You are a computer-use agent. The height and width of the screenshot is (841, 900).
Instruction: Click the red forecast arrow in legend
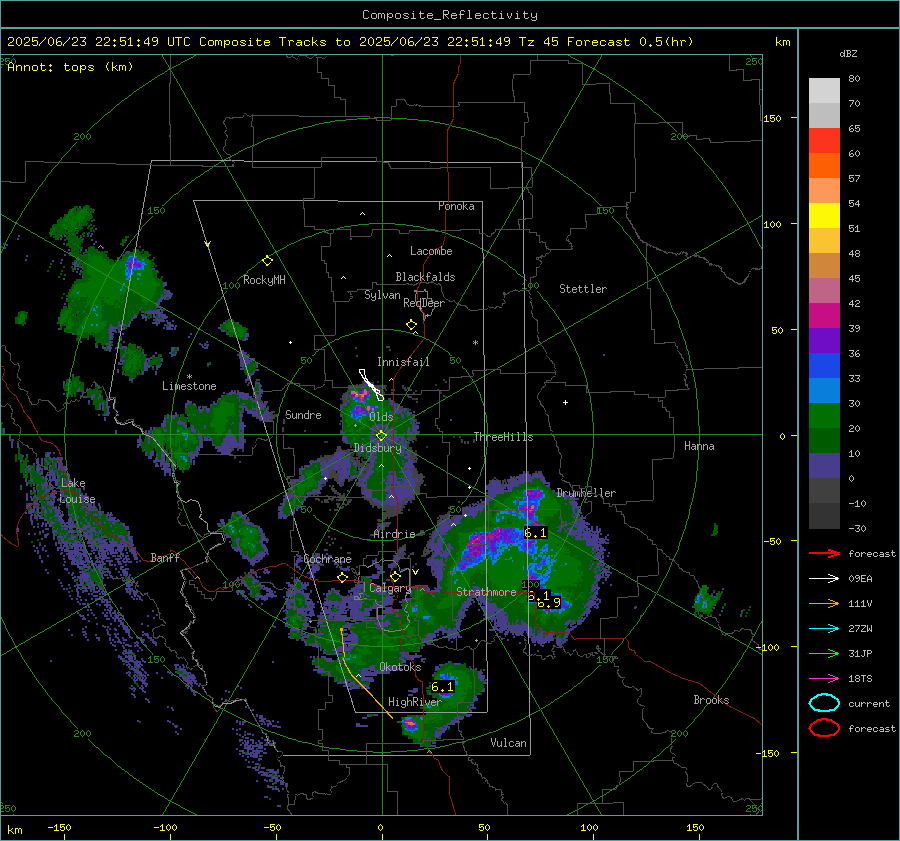click(824, 553)
